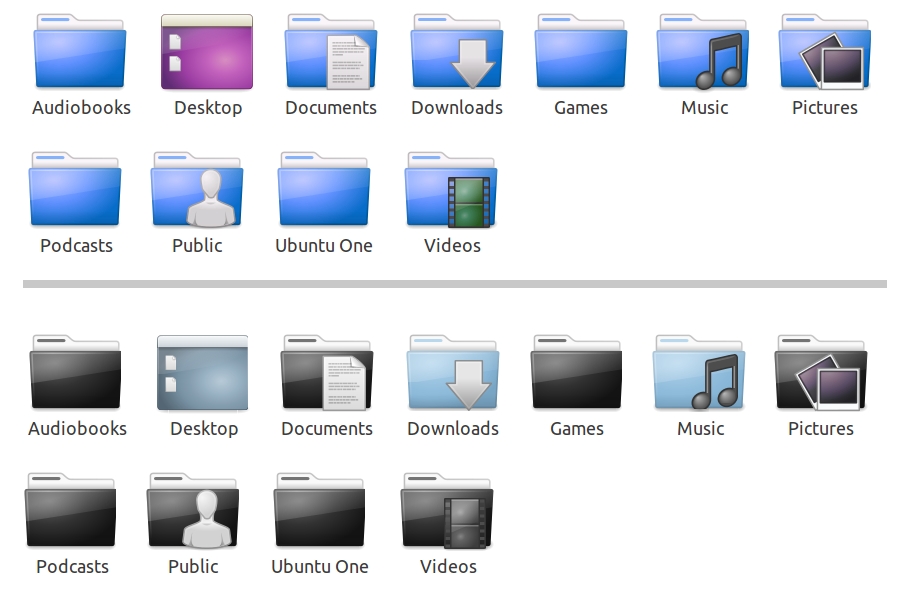Select the blue Music folder icon
Viewport: 900px width, 600px height.
coord(704,53)
